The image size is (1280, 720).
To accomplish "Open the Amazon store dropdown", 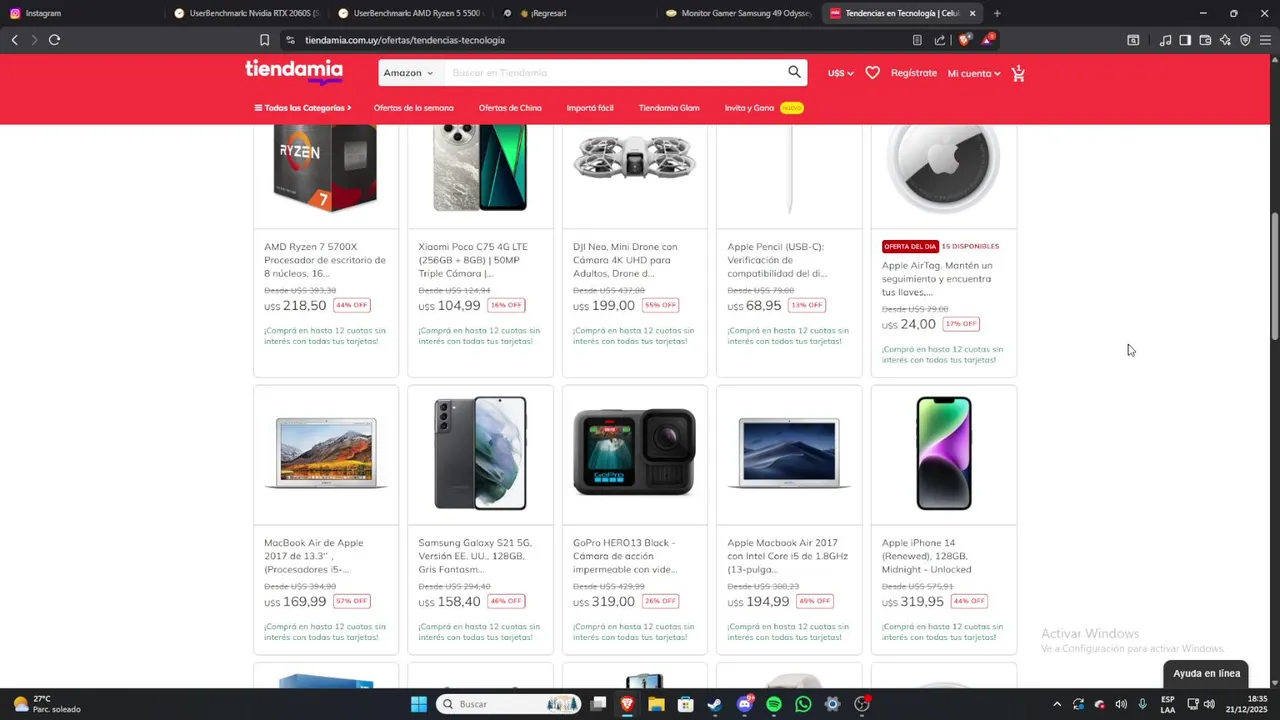I will (409, 73).
